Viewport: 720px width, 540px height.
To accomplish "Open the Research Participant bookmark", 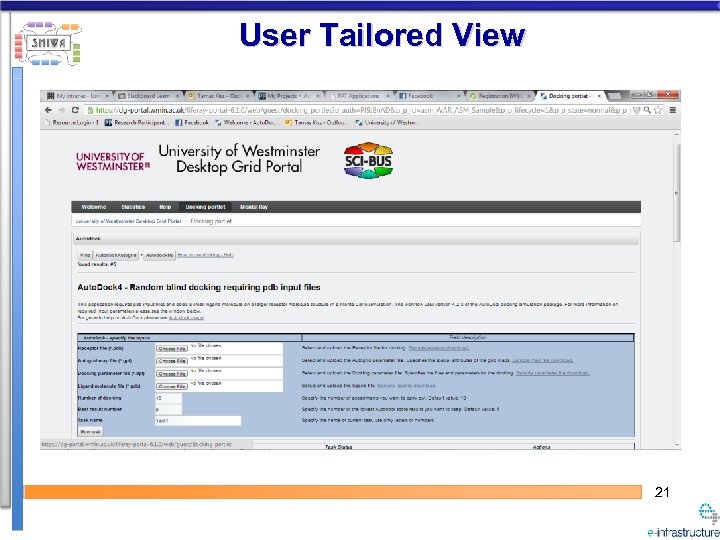I will pos(137,123).
